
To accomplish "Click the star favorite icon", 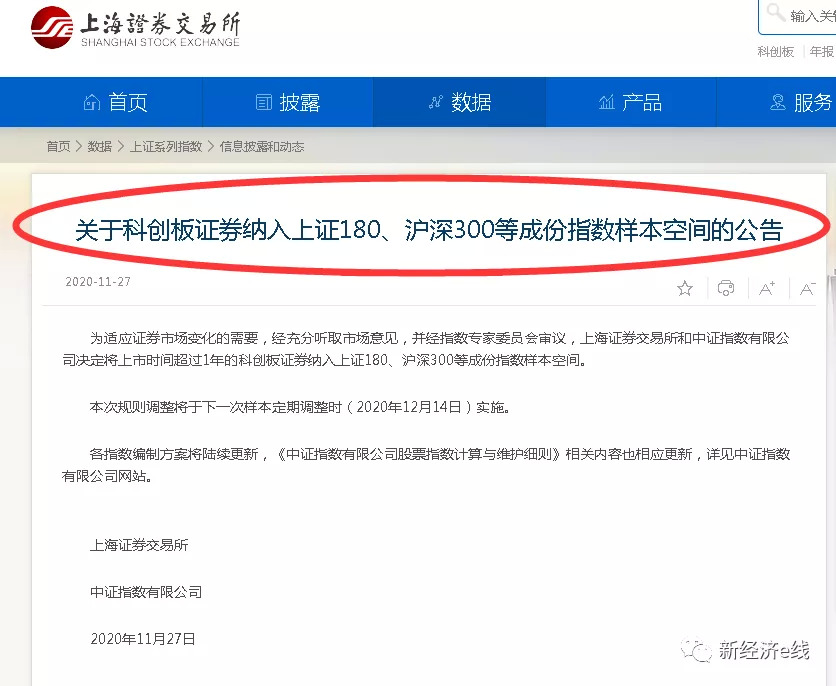I will [x=685, y=289].
